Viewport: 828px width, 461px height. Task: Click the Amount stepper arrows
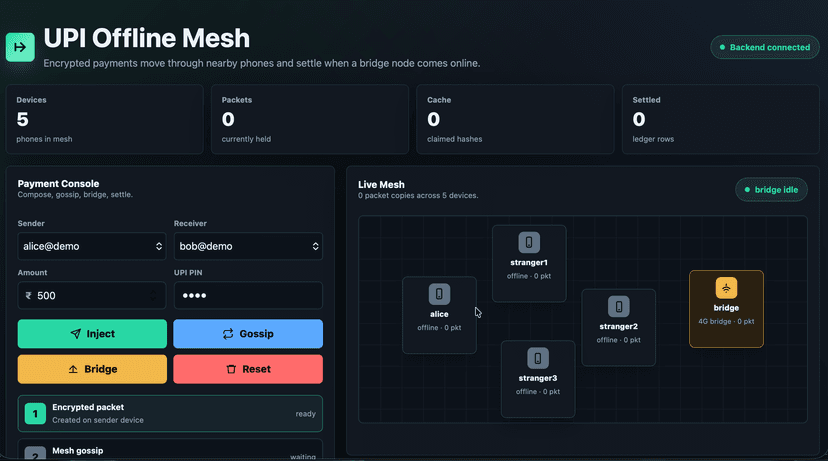[x=153, y=296]
